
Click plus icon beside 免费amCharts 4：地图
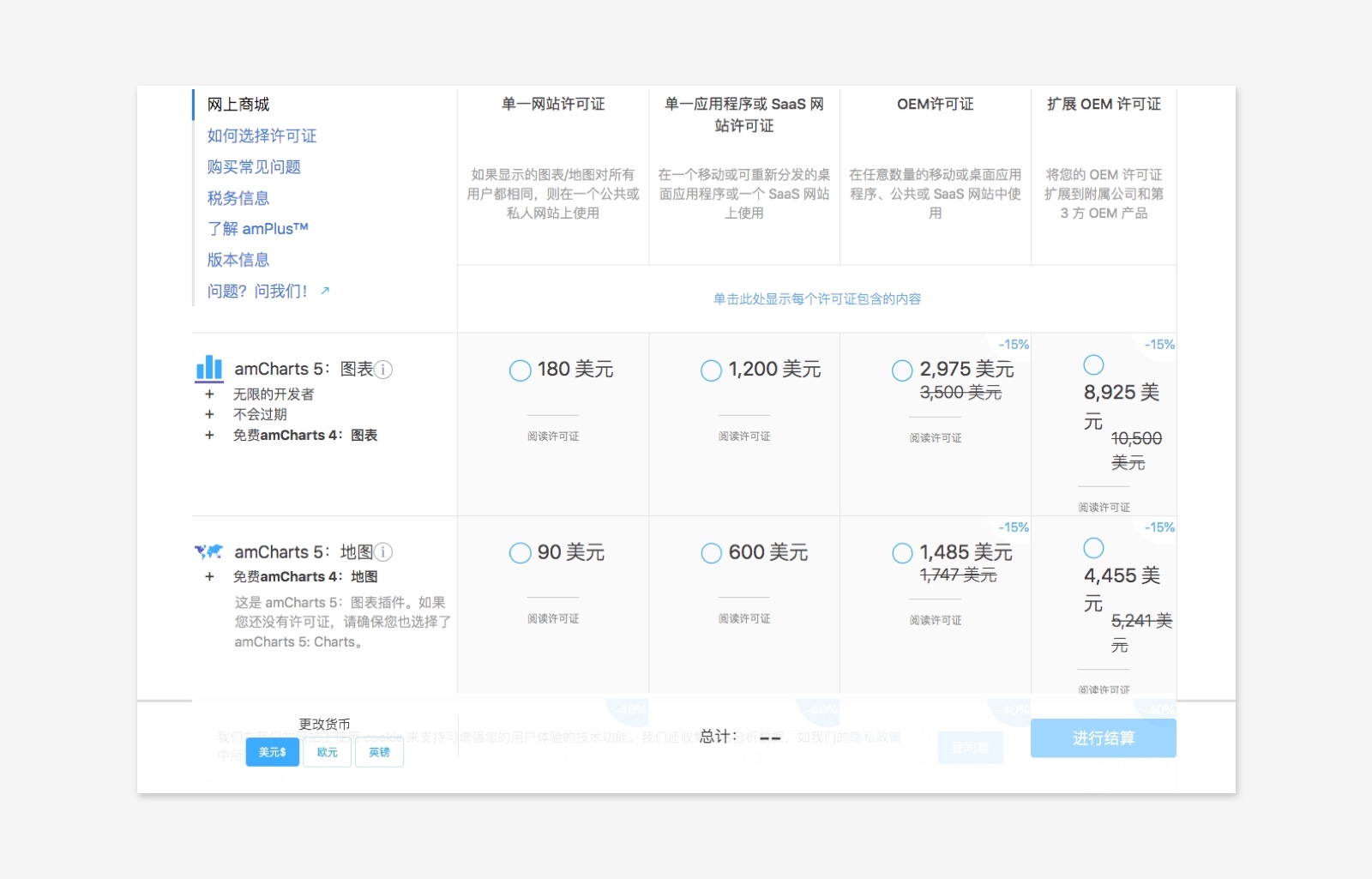coord(209,577)
